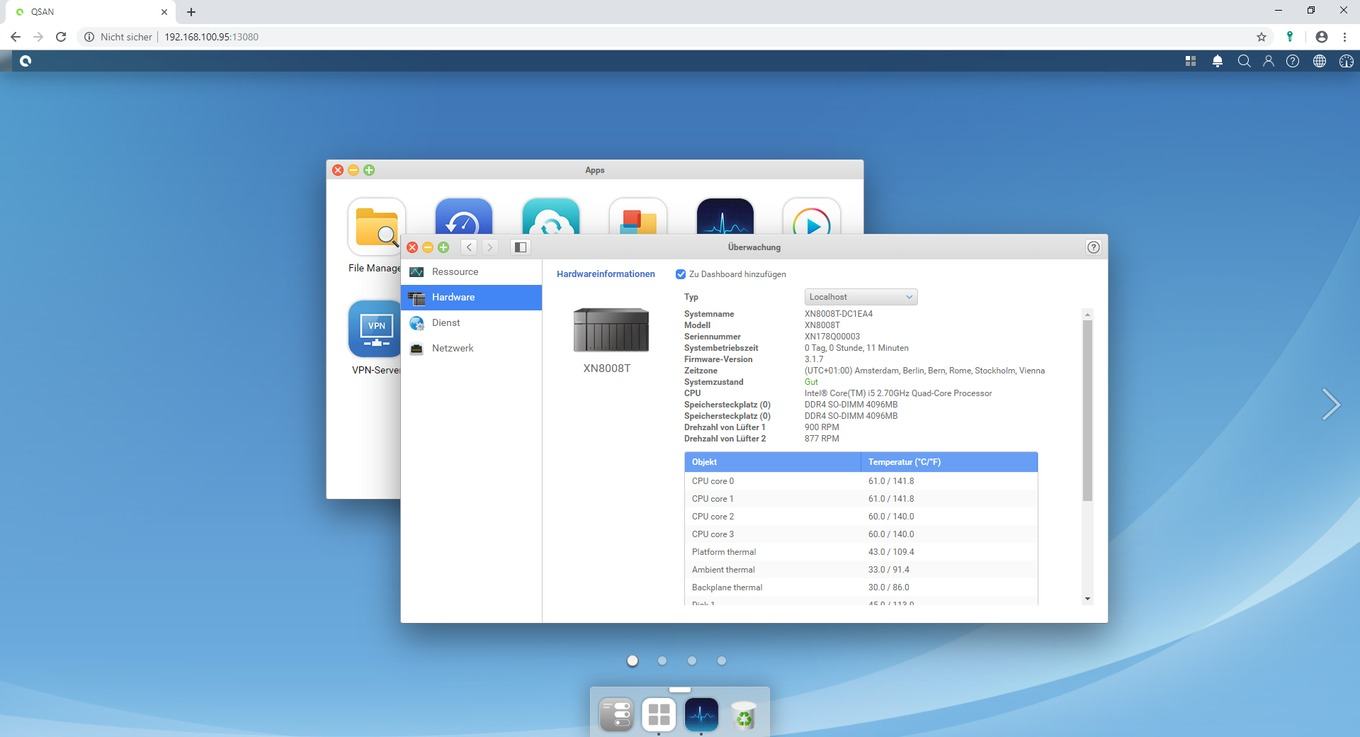The width and height of the screenshot is (1360, 737).
Task: Open the Chrome three-dot menu
Action: (x=1345, y=37)
